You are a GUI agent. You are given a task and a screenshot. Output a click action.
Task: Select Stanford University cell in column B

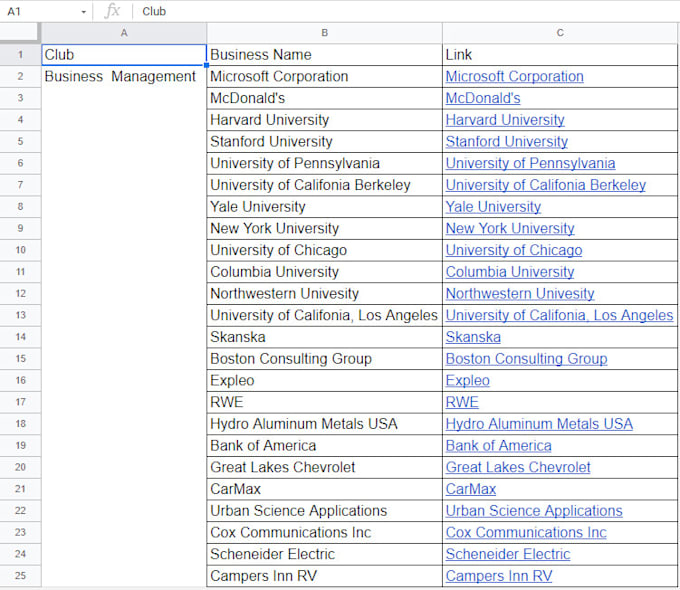(324, 141)
